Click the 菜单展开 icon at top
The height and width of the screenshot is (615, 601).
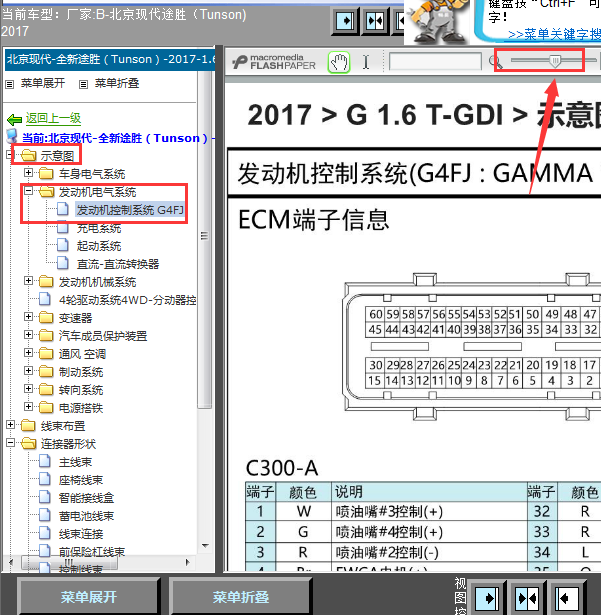click(9, 84)
